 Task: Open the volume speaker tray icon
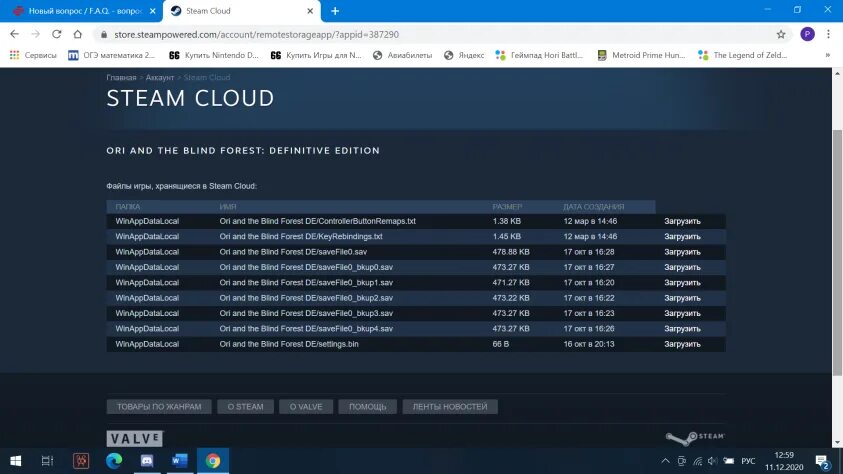click(x=712, y=461)
